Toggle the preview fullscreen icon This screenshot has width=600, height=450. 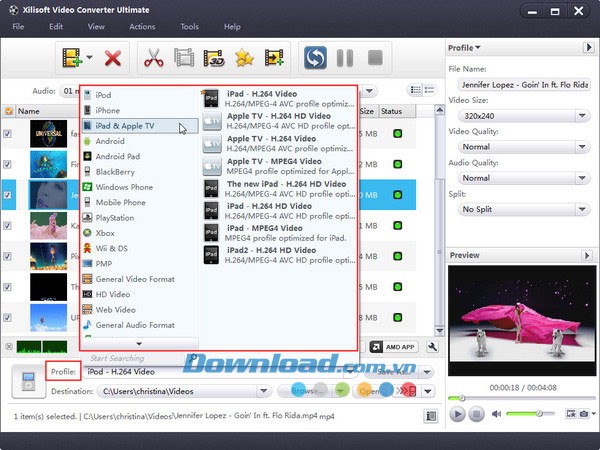click(x=571, y=414)
